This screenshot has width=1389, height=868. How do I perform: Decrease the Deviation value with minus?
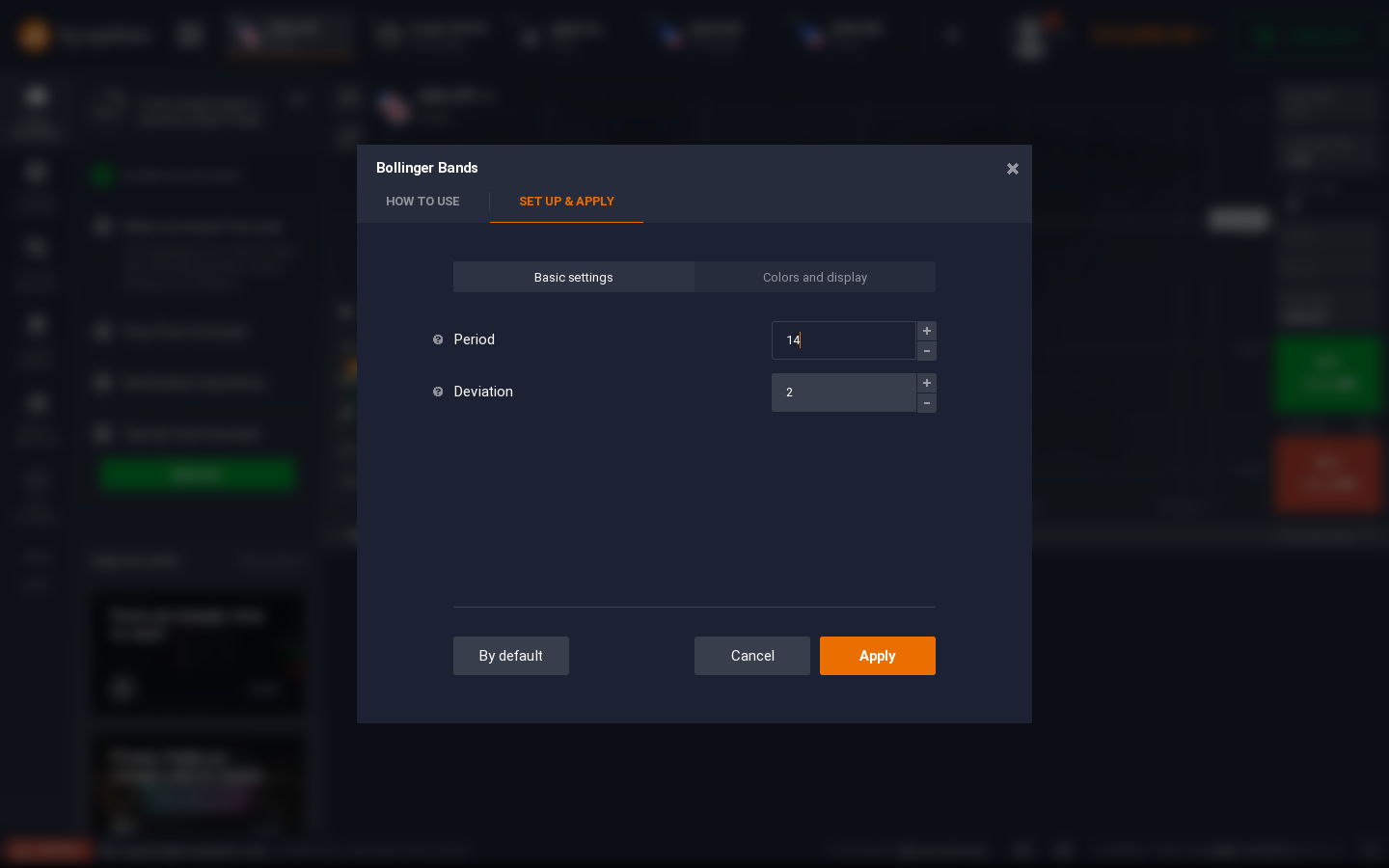click(927, 403)
